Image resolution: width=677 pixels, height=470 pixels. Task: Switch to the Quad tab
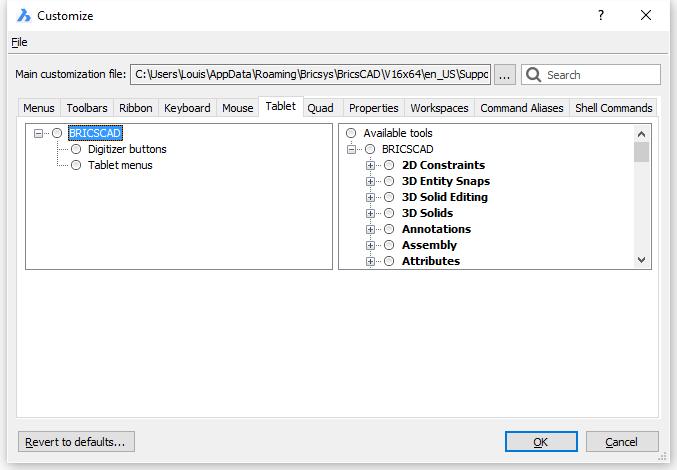(x=320, y=108)
